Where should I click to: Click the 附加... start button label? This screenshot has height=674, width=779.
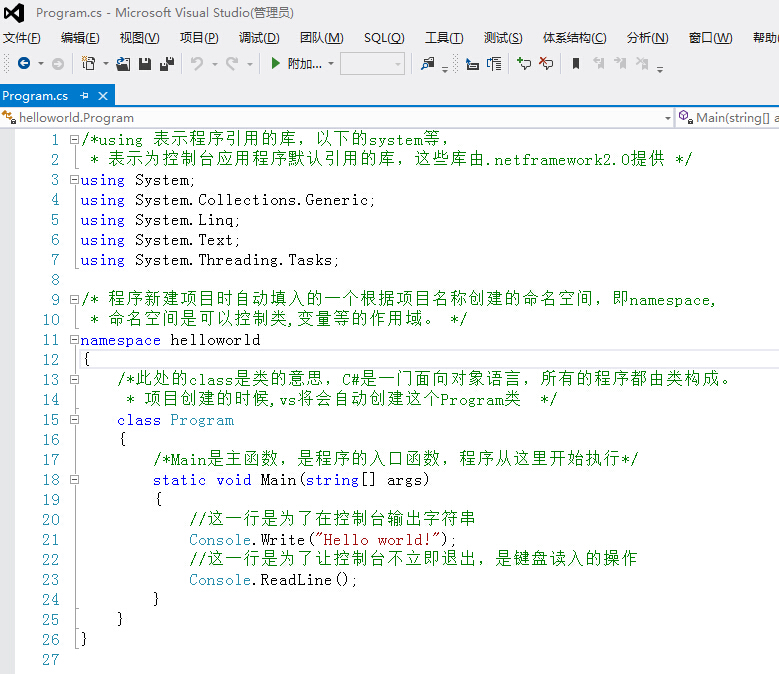(x=305, y=64)
